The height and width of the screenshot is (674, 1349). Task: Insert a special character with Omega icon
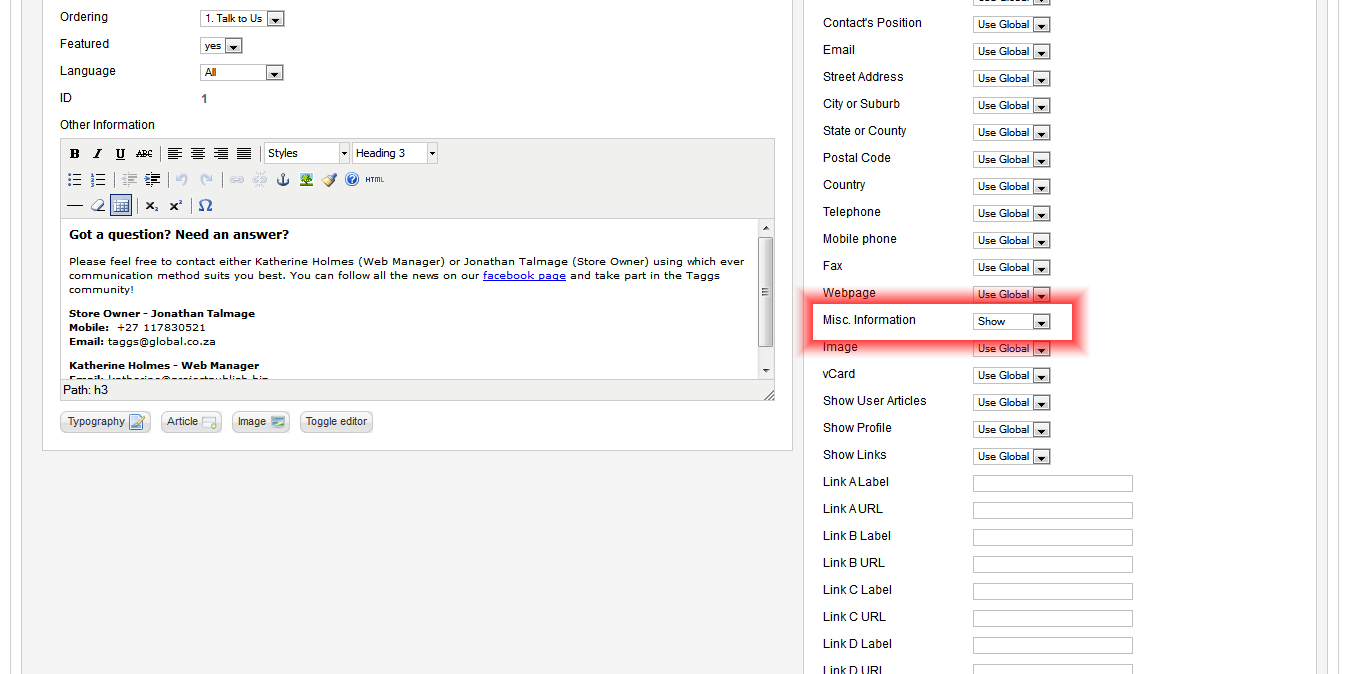tap(205, 206)
